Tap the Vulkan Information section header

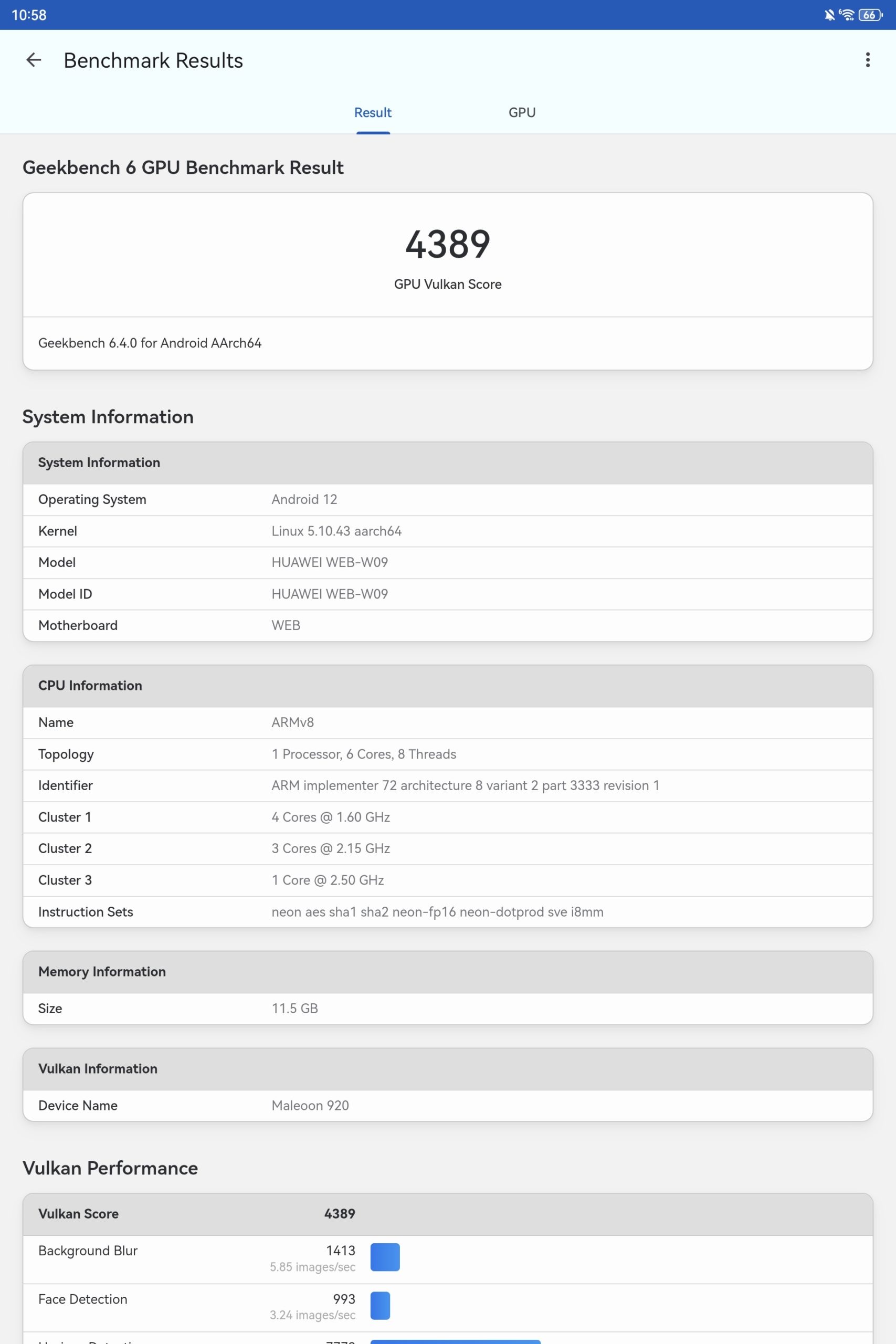pyautogui.click(x=448, y=1069)
